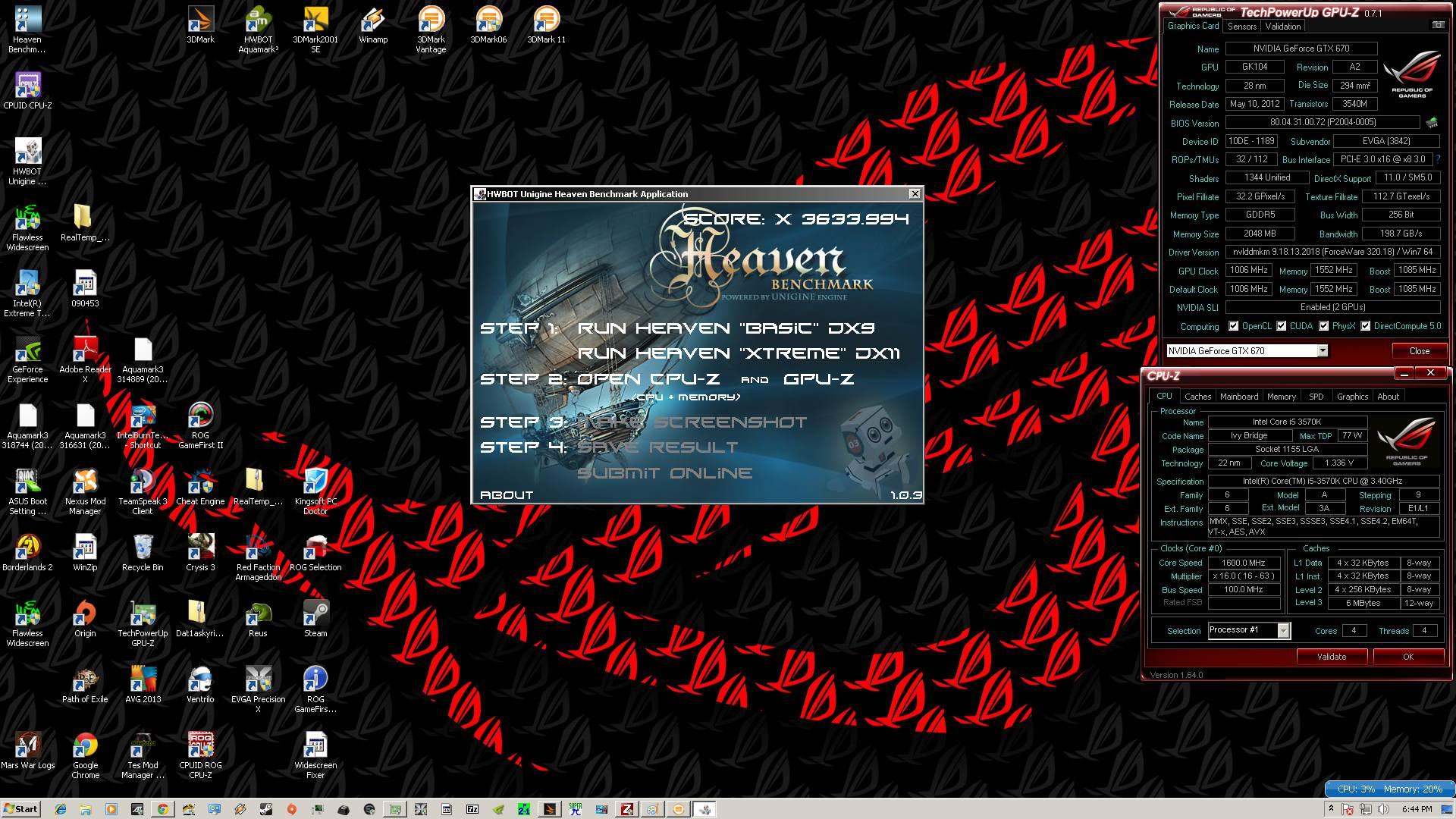
Task: Open Kingsoft PC Doctor shortcut
Action: point(315,491)
